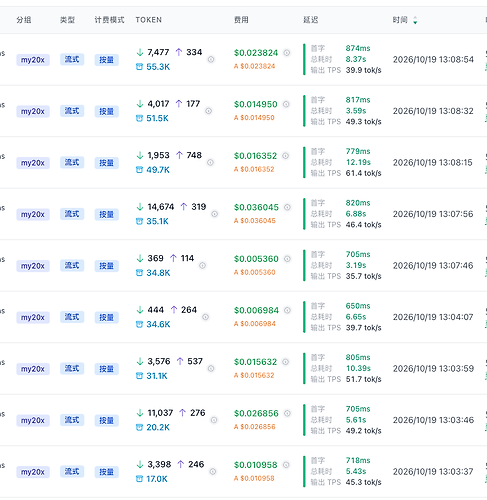487x500 pixels.
Task: Click the 39.9 tok/s TPS value
Action: click(364, 70)
